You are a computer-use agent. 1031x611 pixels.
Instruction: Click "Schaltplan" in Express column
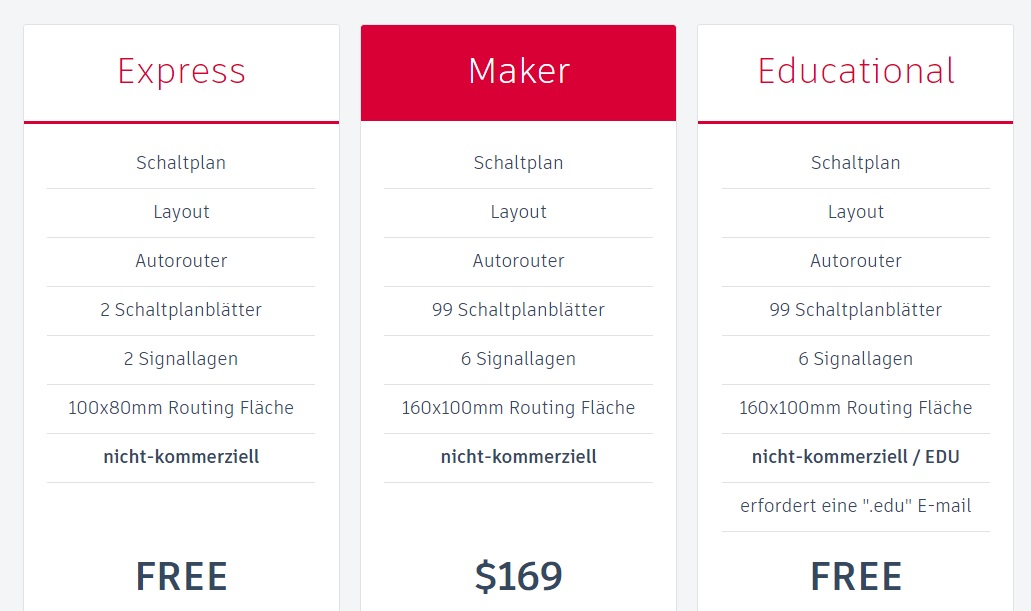click(x=181, y=163)
